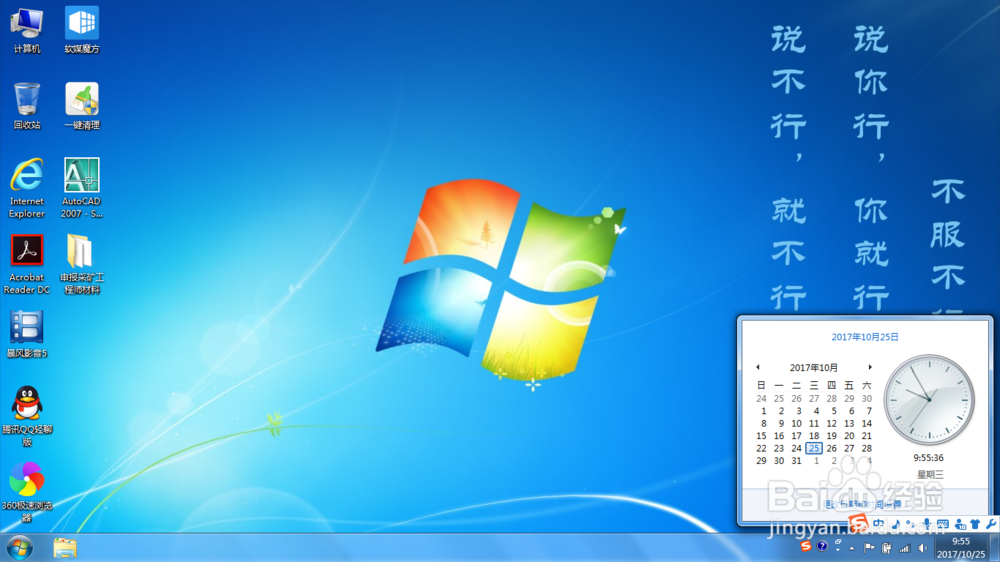This screenshot has height=562, width=1000.
Task: Select the Internet Explorer desktop icon
Action: click(27, 188)
